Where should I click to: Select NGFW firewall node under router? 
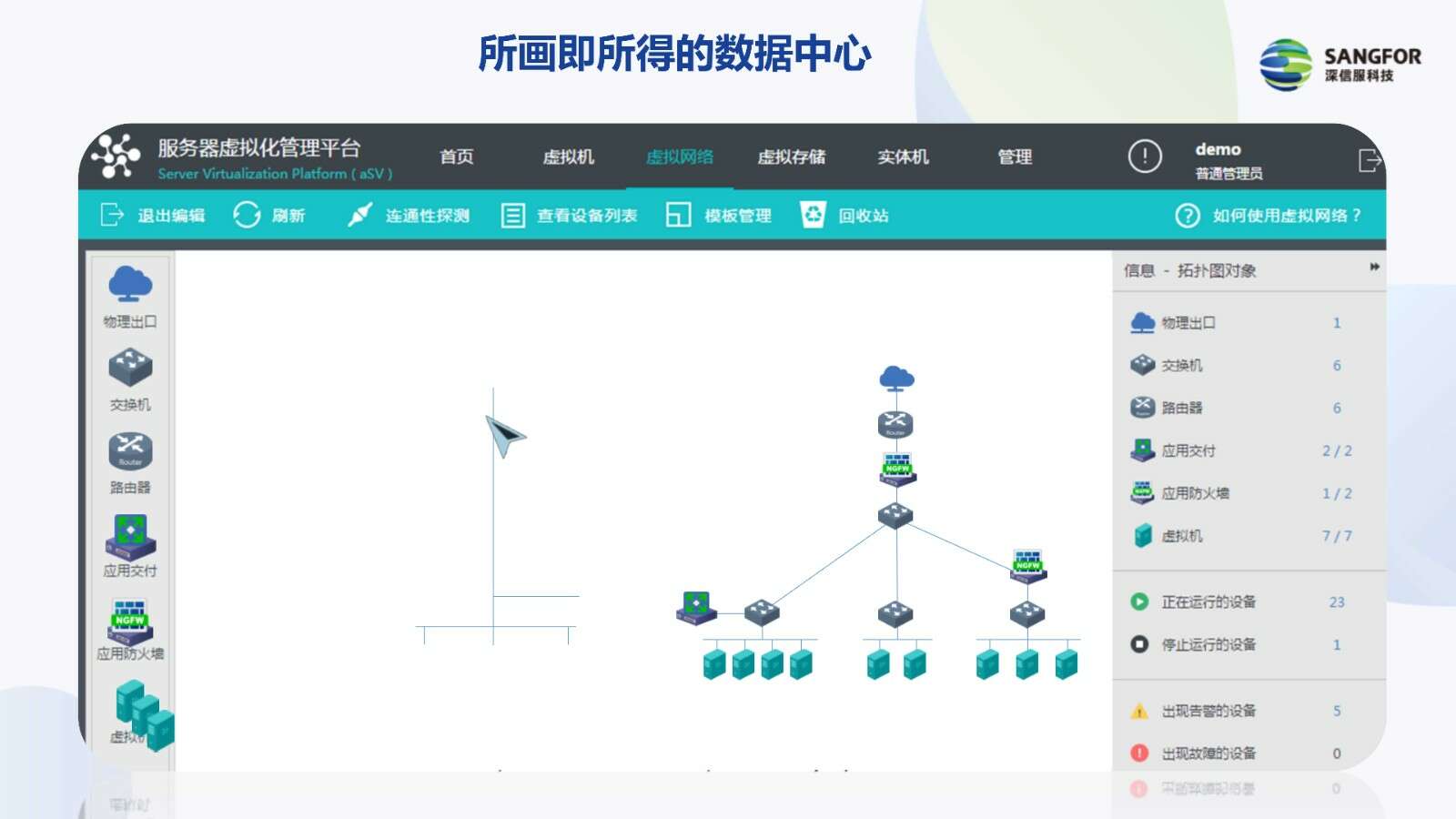click(897, 470)
